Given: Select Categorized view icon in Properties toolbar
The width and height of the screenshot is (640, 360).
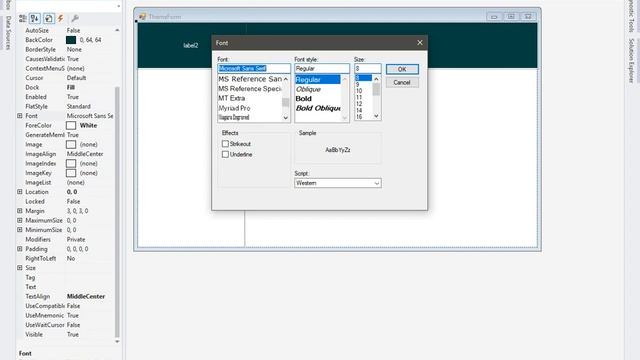Looking at the screenshot, I should point(23,18).
